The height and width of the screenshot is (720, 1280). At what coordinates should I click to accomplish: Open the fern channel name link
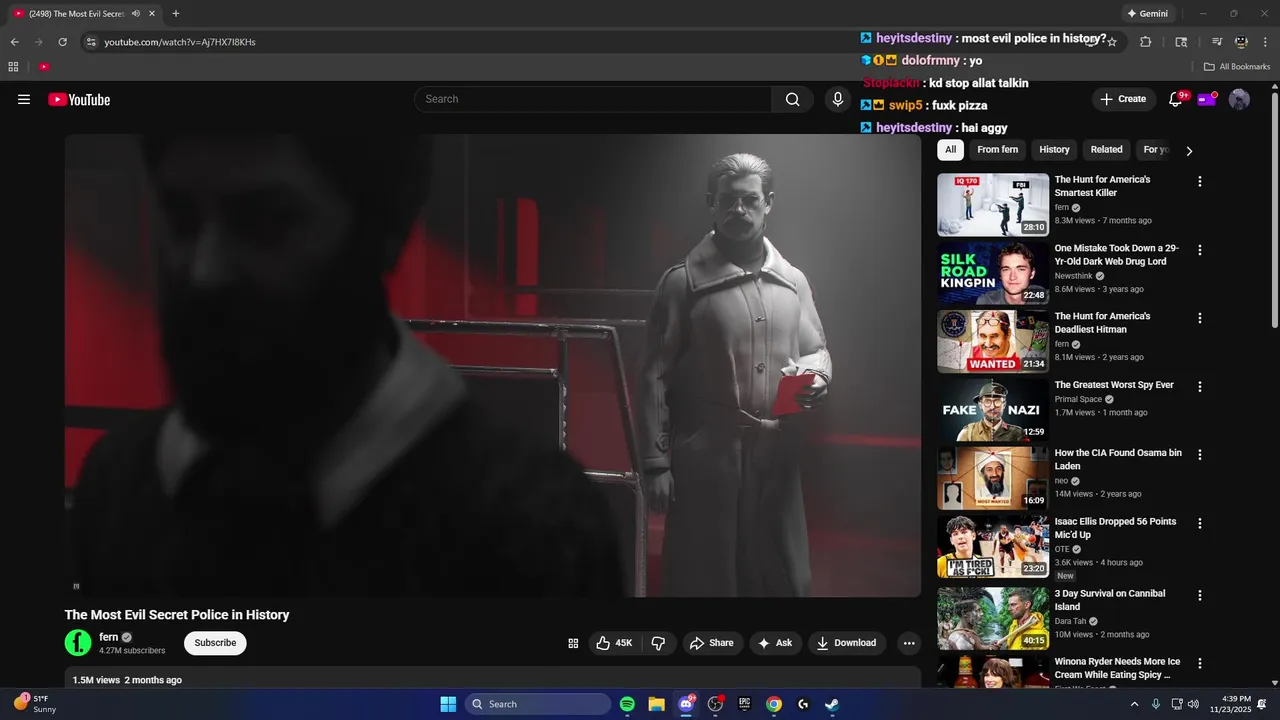(109, 637)
